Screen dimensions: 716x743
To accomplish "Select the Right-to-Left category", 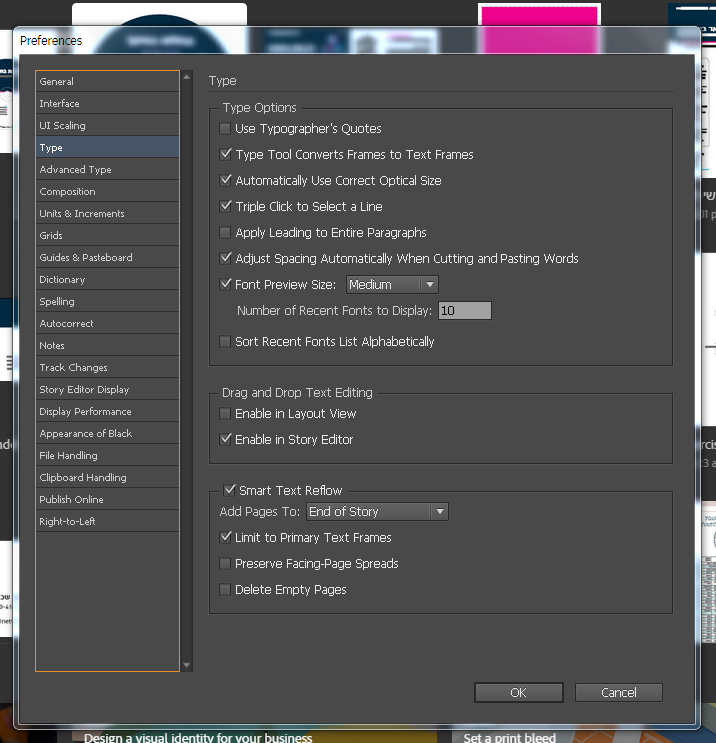I will pos(108,521).
